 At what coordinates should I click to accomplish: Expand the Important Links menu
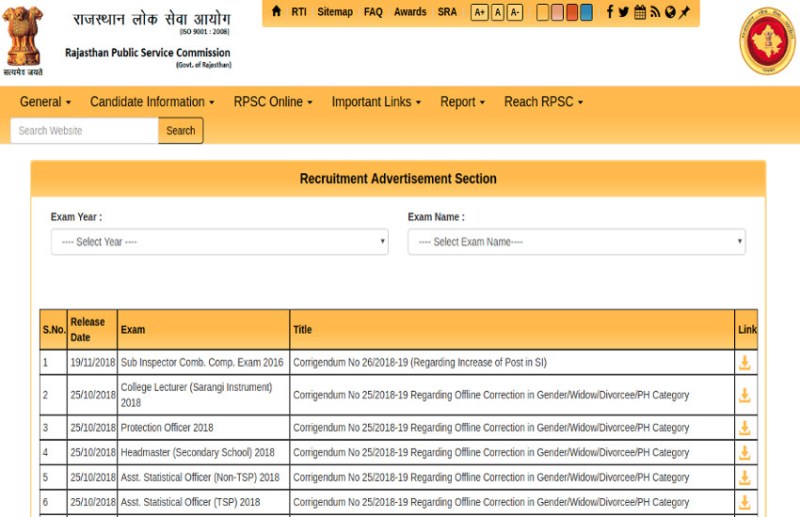pos(376,102)
